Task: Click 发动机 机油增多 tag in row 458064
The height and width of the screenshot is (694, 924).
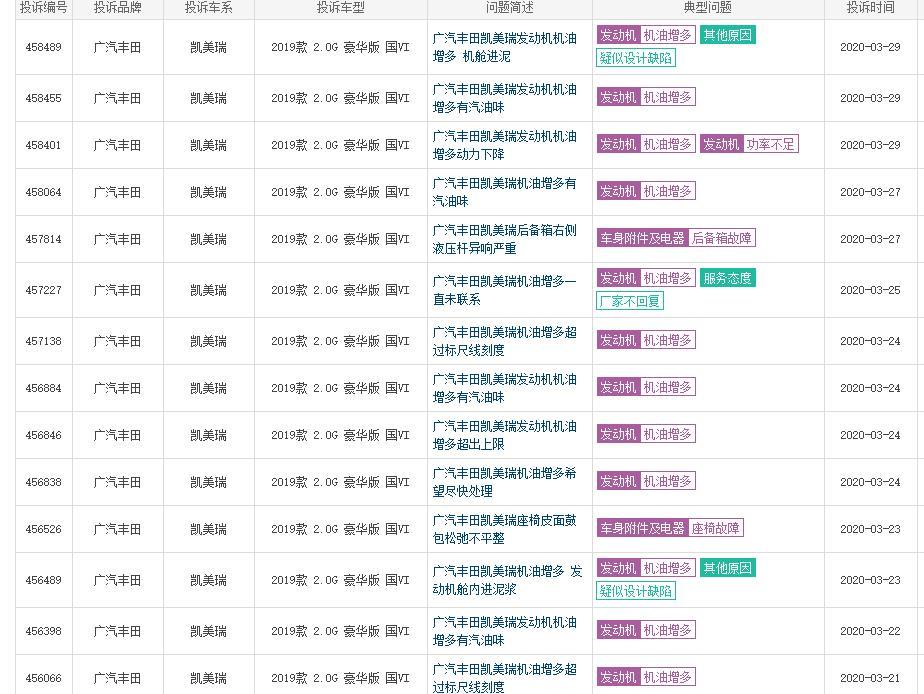Action: [x=646, y=191]
